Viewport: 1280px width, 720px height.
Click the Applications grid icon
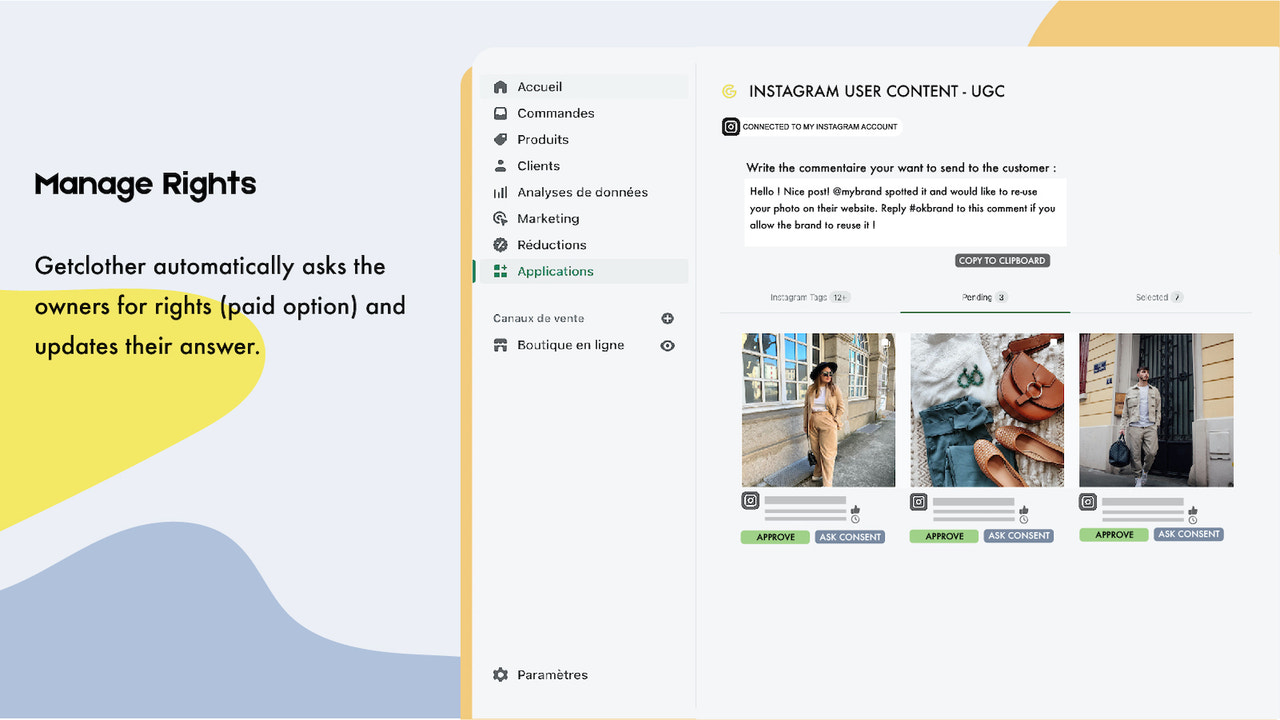(x=500, y=271)
